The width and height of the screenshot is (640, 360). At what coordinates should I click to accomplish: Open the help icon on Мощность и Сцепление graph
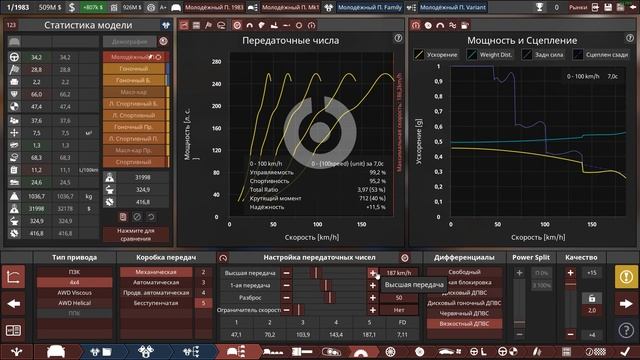tap(629, 38)
